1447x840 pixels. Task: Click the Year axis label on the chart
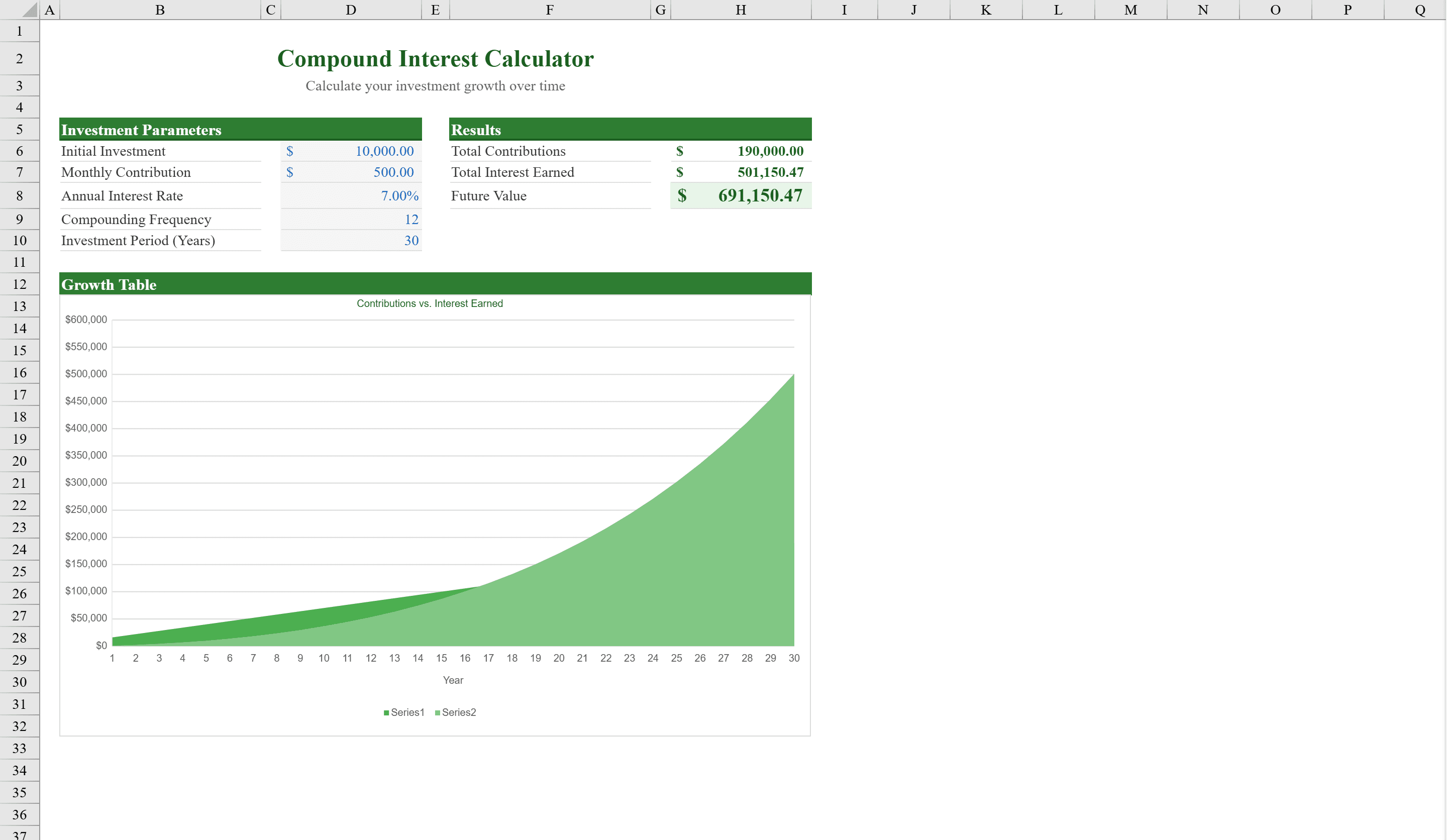click(x=453, y=680)
